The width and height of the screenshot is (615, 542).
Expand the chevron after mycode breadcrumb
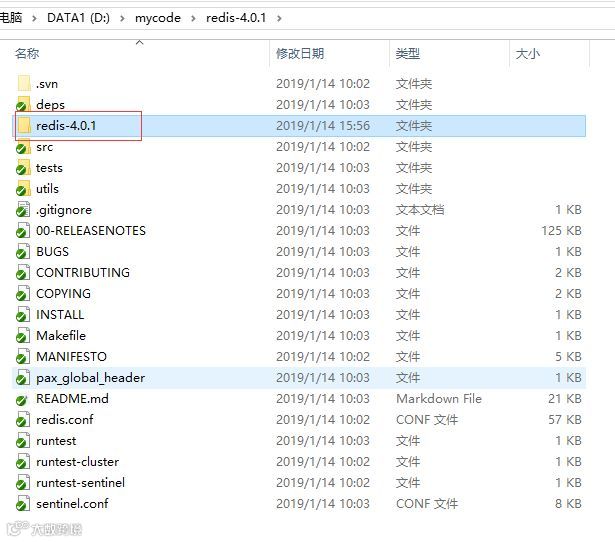[193, 18]
